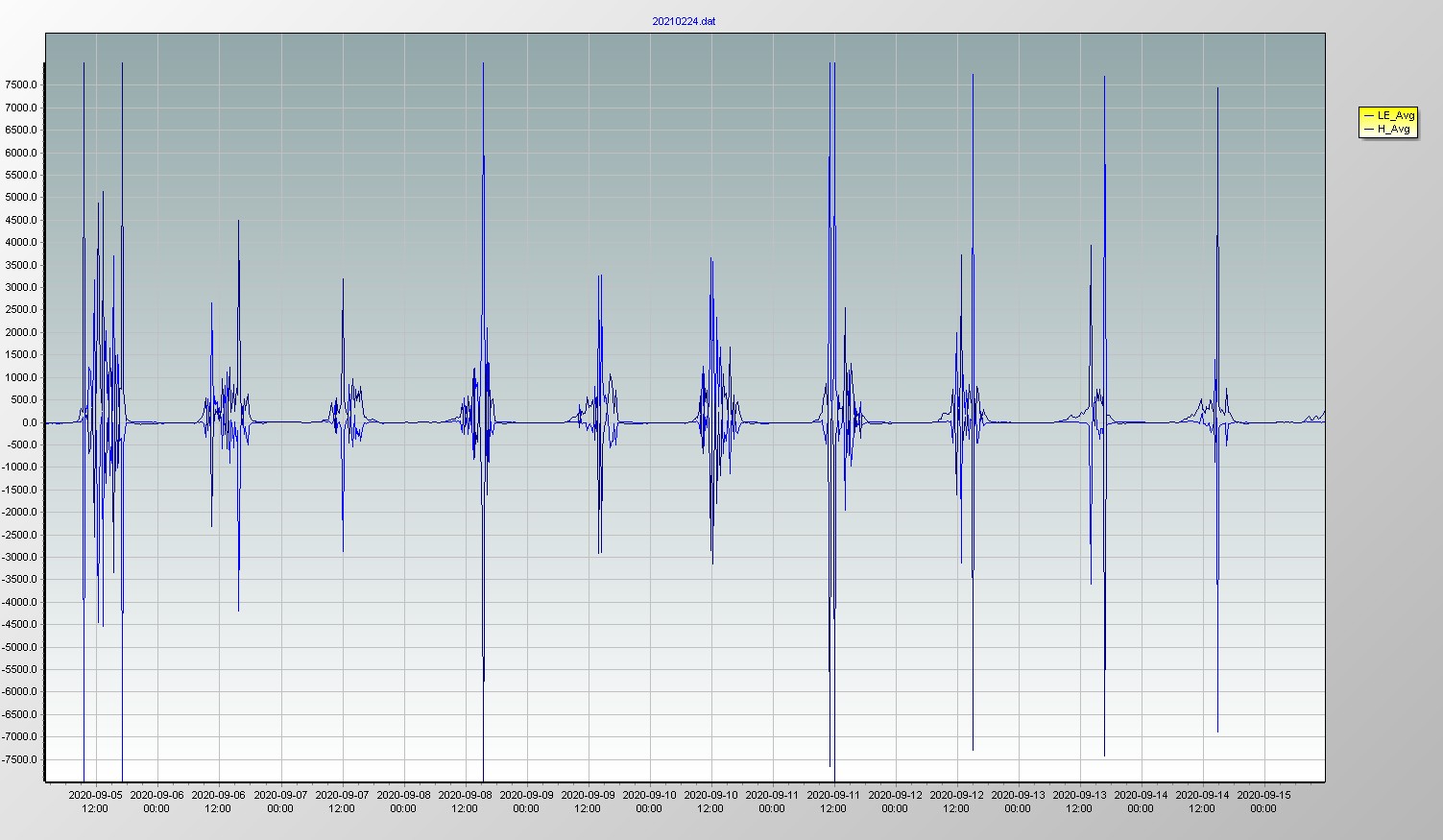This screenshot has width=1443, height=840.
Task: Select the LE_Avg legend entry
Action: 1395,115
